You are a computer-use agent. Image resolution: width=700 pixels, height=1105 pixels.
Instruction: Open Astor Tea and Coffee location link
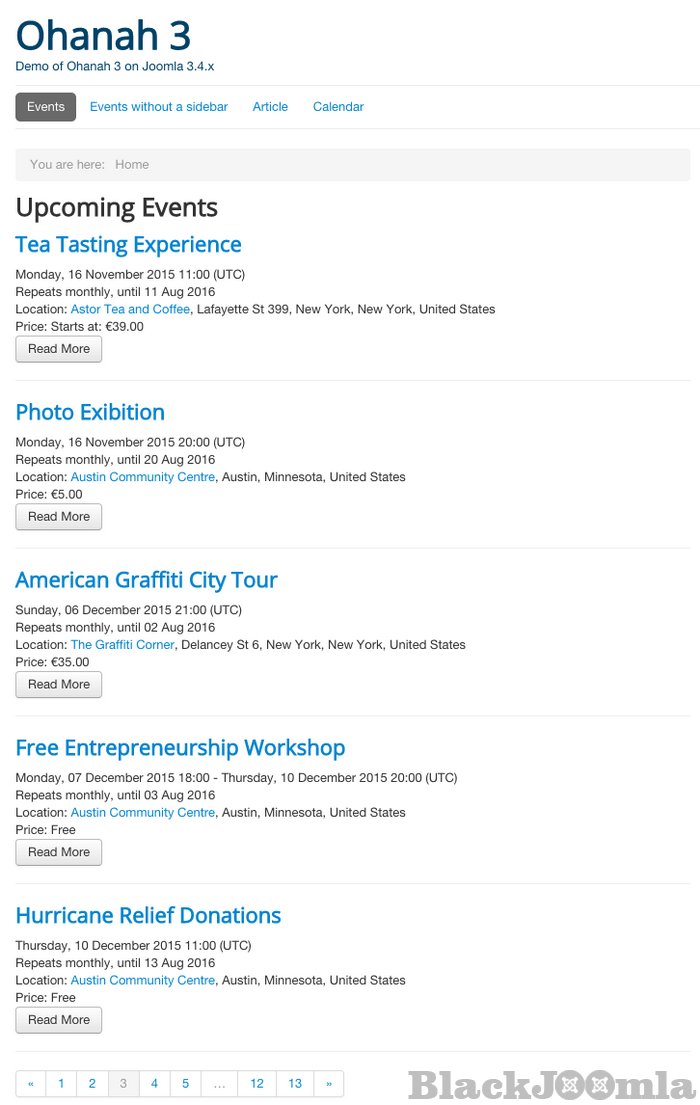point(130,310)
